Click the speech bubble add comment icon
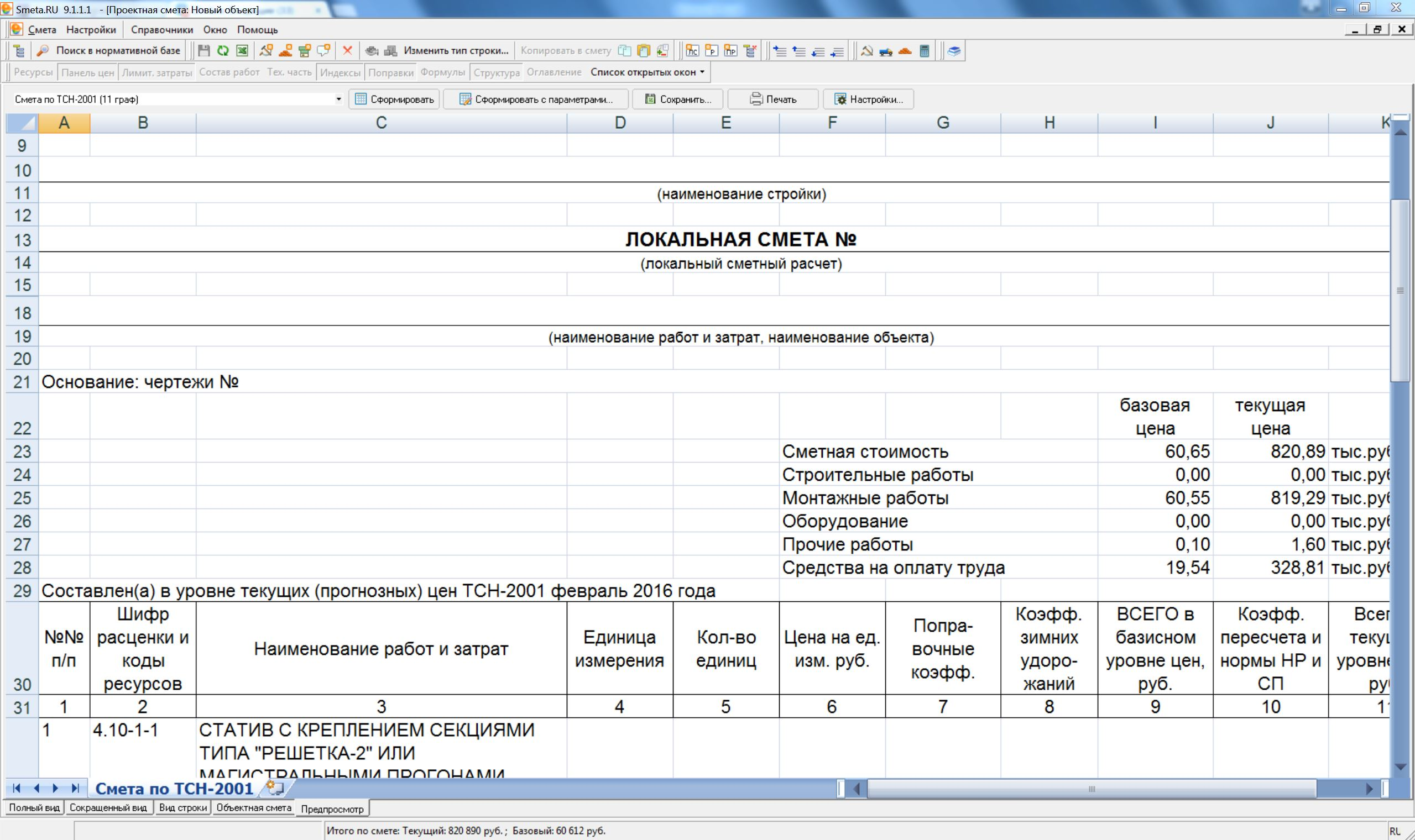Viewport: 1415px width, 840px height. tap(324, 51)
